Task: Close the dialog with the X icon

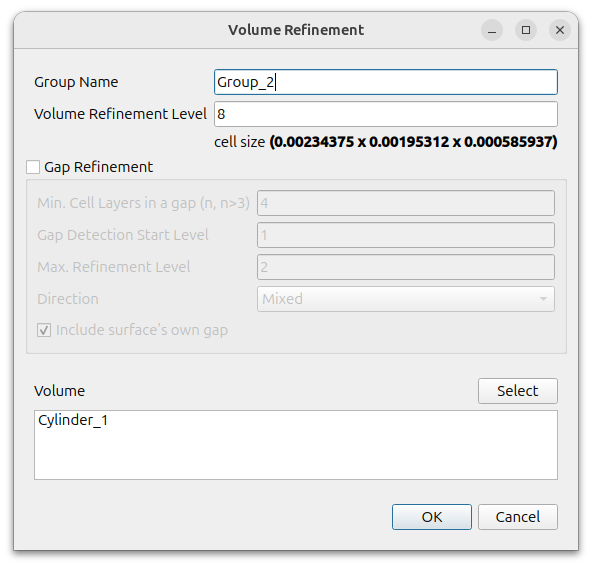Action: click(x=560, y=30)
